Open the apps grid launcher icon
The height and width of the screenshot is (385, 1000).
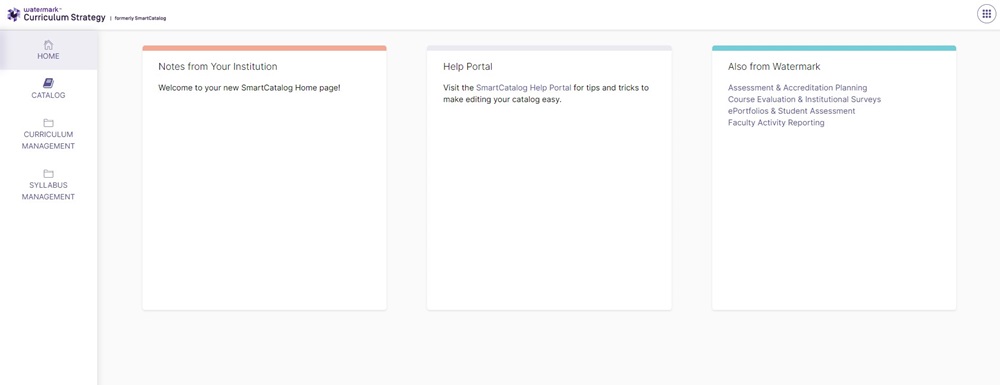pos(986,14)
